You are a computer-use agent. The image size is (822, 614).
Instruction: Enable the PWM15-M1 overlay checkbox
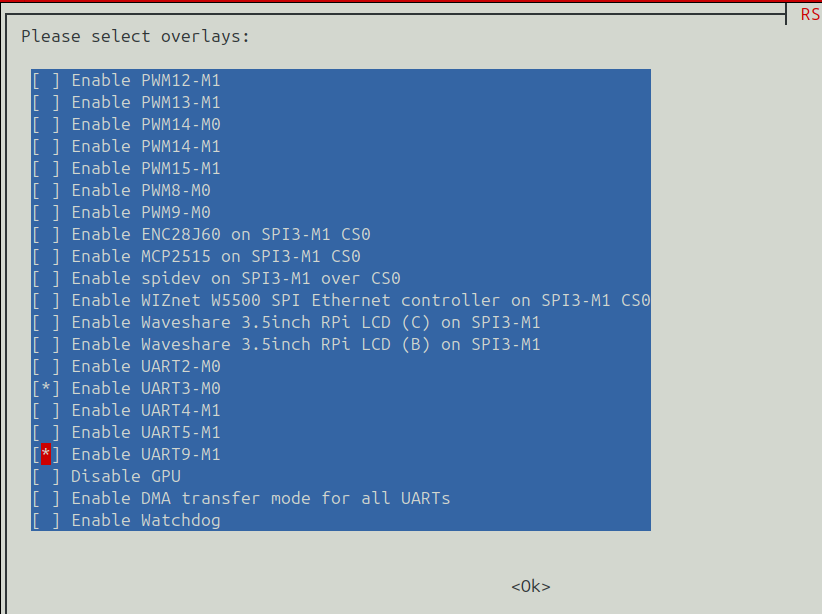[x=341, y=168]
